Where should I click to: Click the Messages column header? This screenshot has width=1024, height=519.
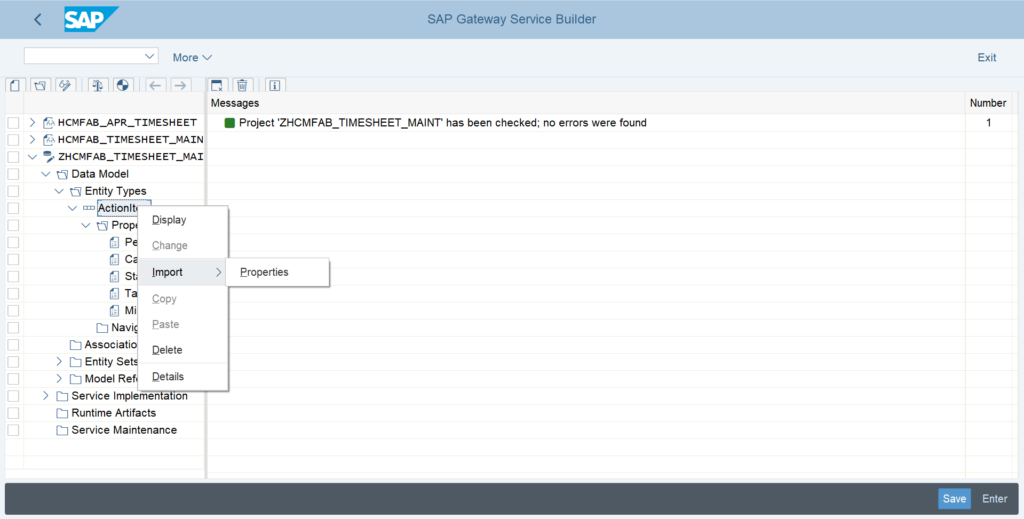tap(586, 103)
